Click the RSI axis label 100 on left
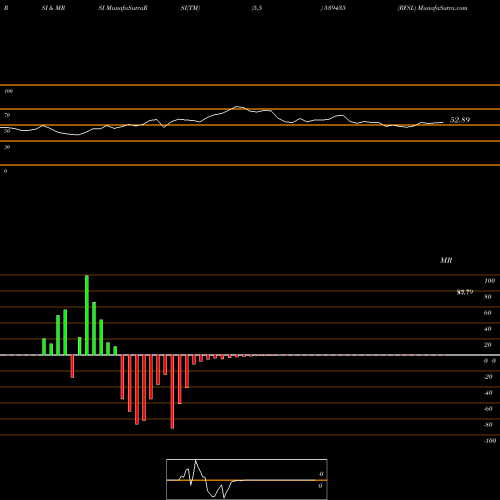This screenshot has width=500, height=500. pyautogui.click(x=8, y=91)
